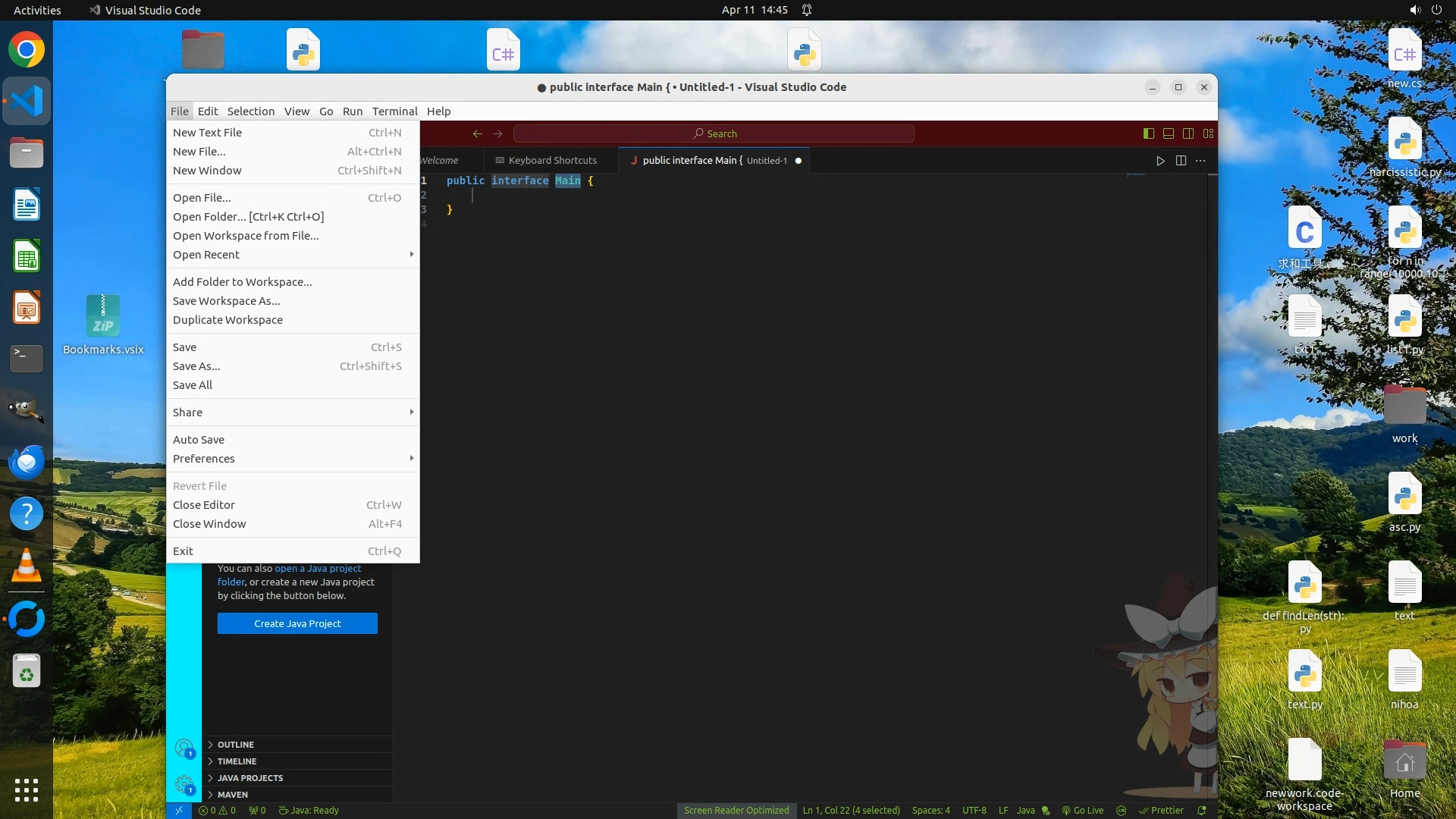Screen dimensions: 1456x819
Task: Click the Prettier status bar item
Action: pyautogui.click(x=1161, y=810)
